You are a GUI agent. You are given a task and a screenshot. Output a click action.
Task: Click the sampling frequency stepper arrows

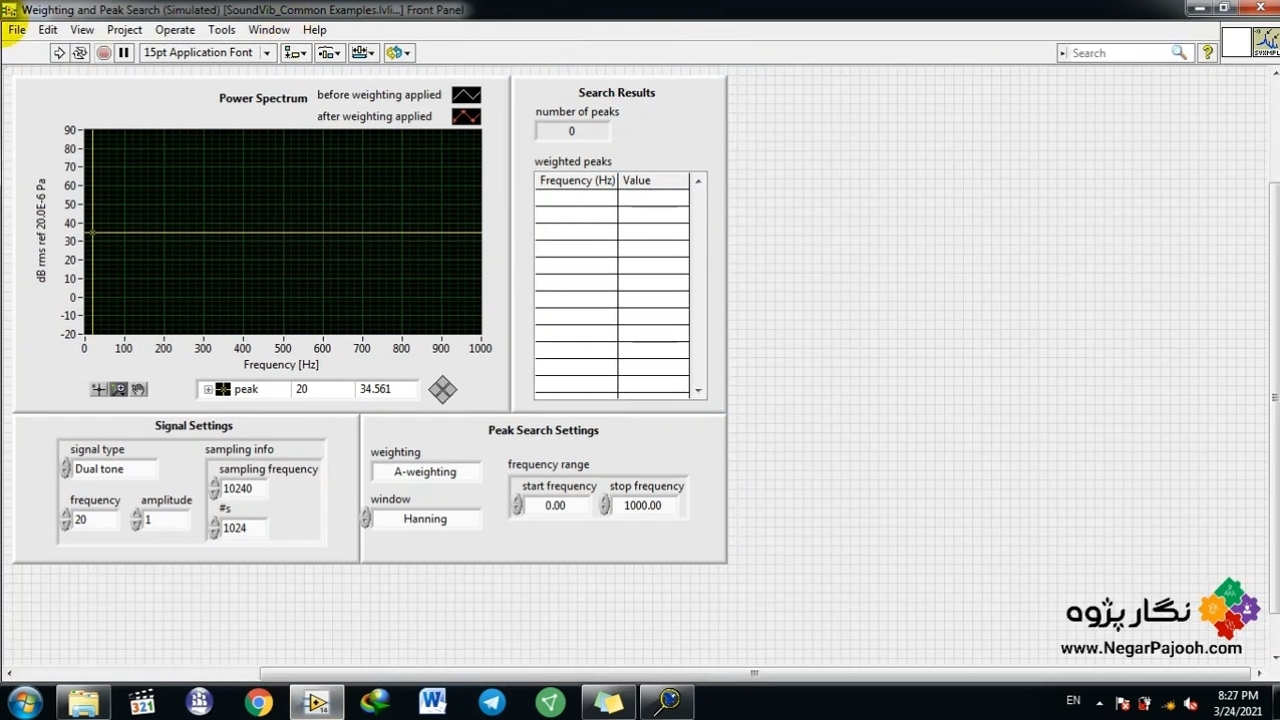214,489
